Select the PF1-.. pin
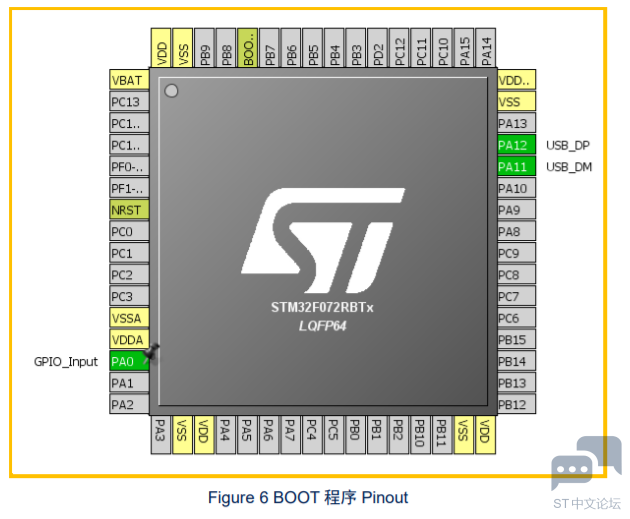Image resolution: width=630 pixels, height=519 pixels. click(x=129, y=188)
